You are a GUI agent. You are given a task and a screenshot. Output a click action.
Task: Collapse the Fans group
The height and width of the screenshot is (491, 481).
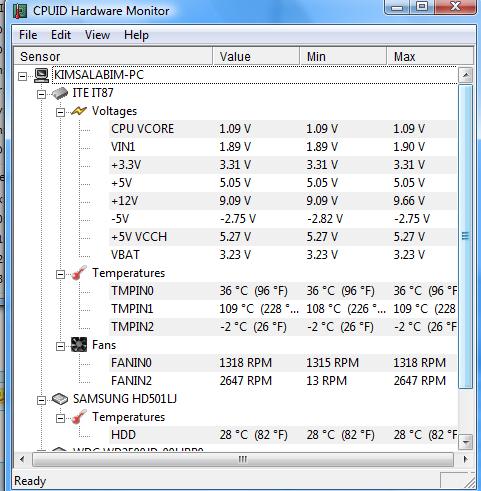click(x=60, y=346)
